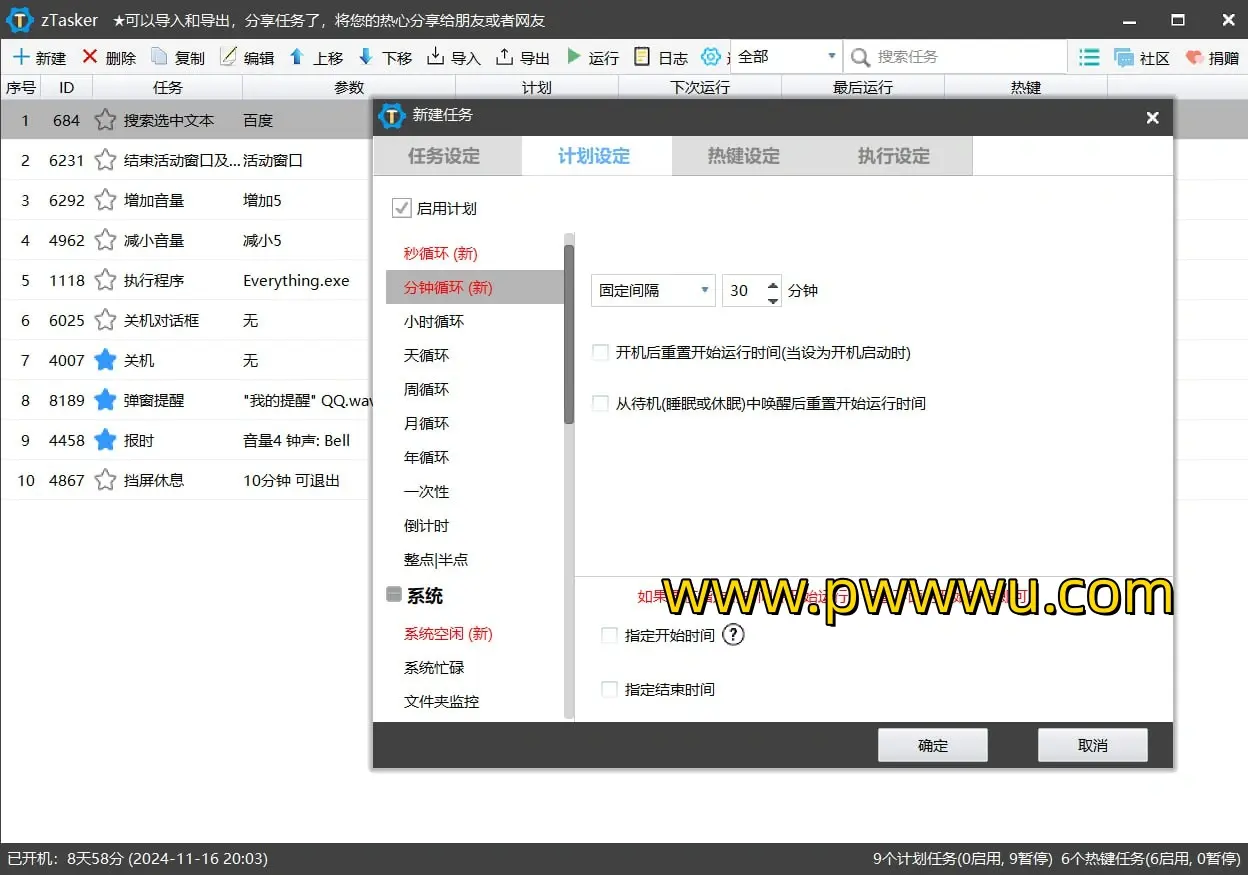1248x875 pixels.
Task: Click the 下移 down arrow icon
Action: click(366, 57)
